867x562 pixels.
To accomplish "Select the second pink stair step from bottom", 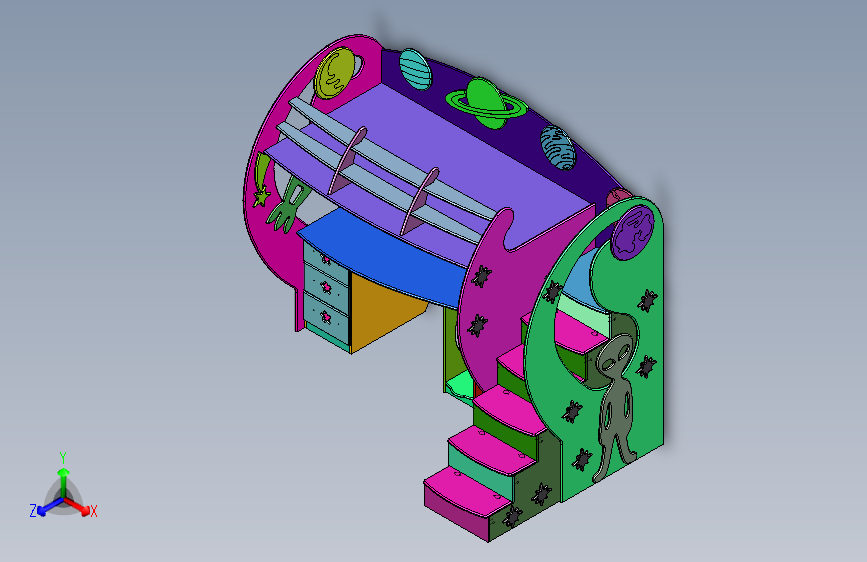I will tap(494, 449).
